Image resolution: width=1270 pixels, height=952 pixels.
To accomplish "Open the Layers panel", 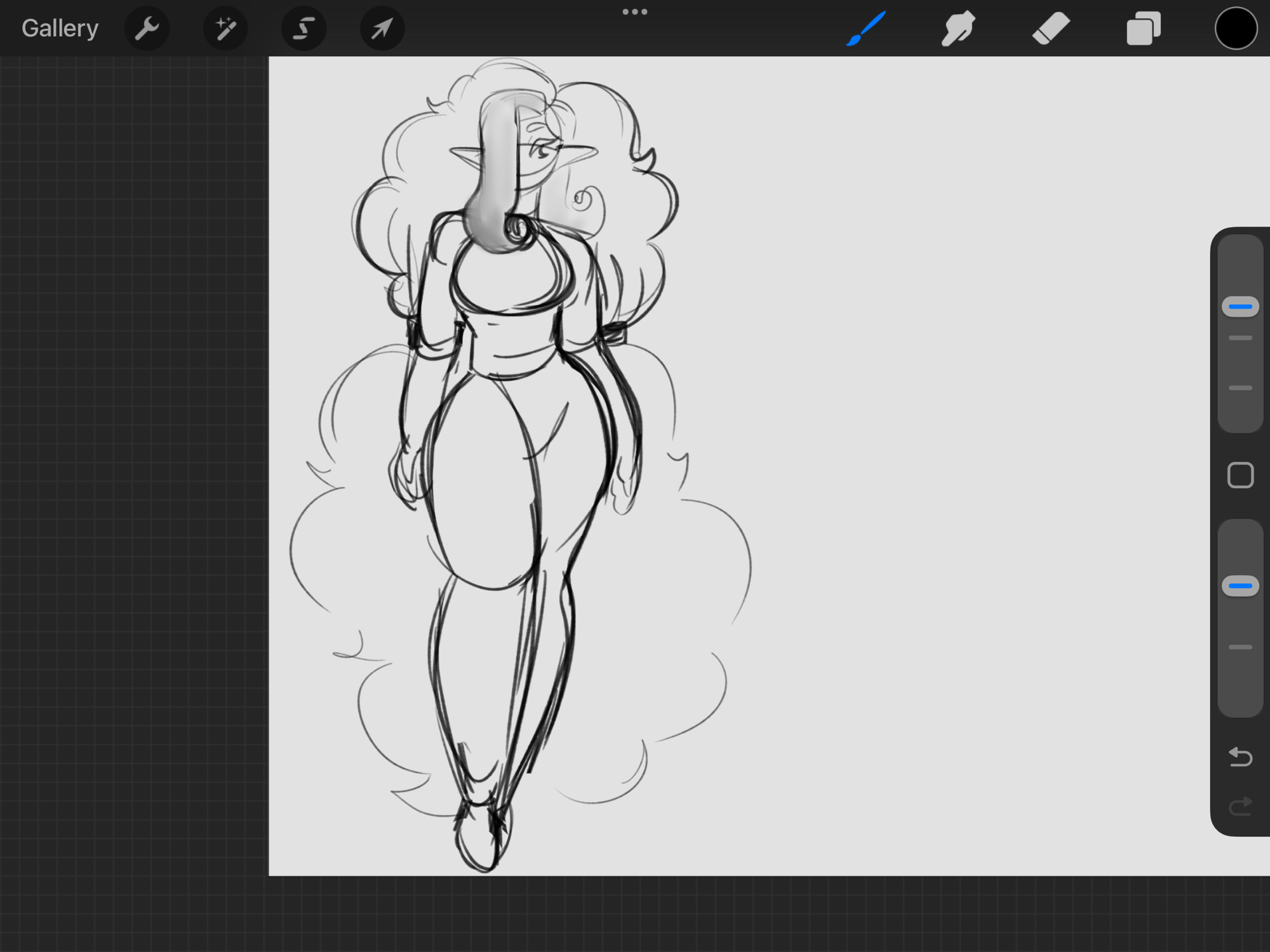I will point(1144,29).
